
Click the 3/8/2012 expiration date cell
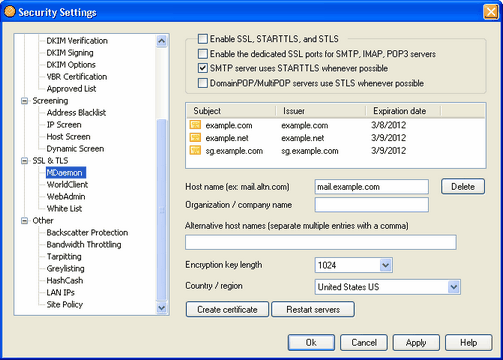(389, 125)
